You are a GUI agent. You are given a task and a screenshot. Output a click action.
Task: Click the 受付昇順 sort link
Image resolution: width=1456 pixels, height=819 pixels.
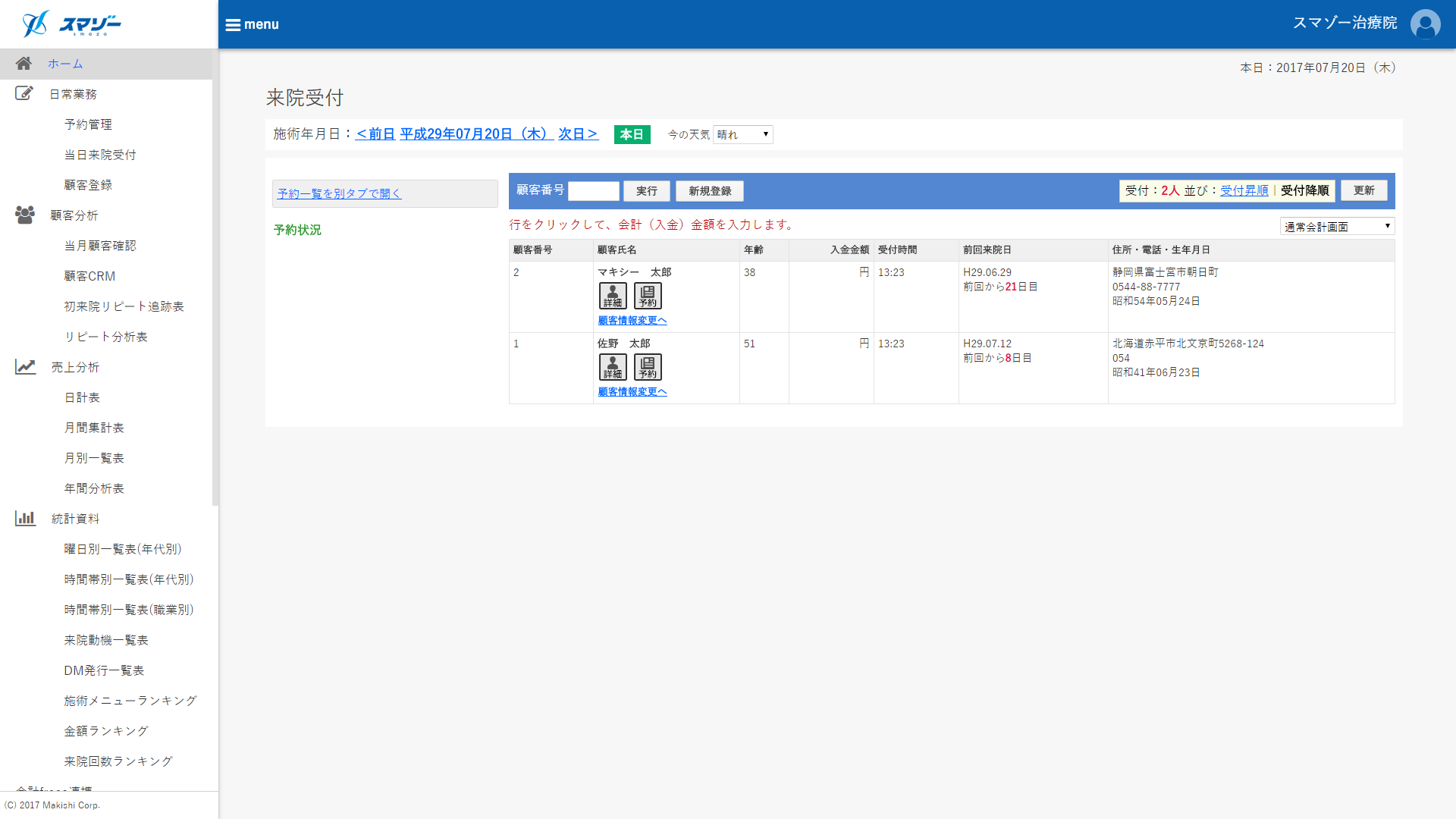(1244, 191)
